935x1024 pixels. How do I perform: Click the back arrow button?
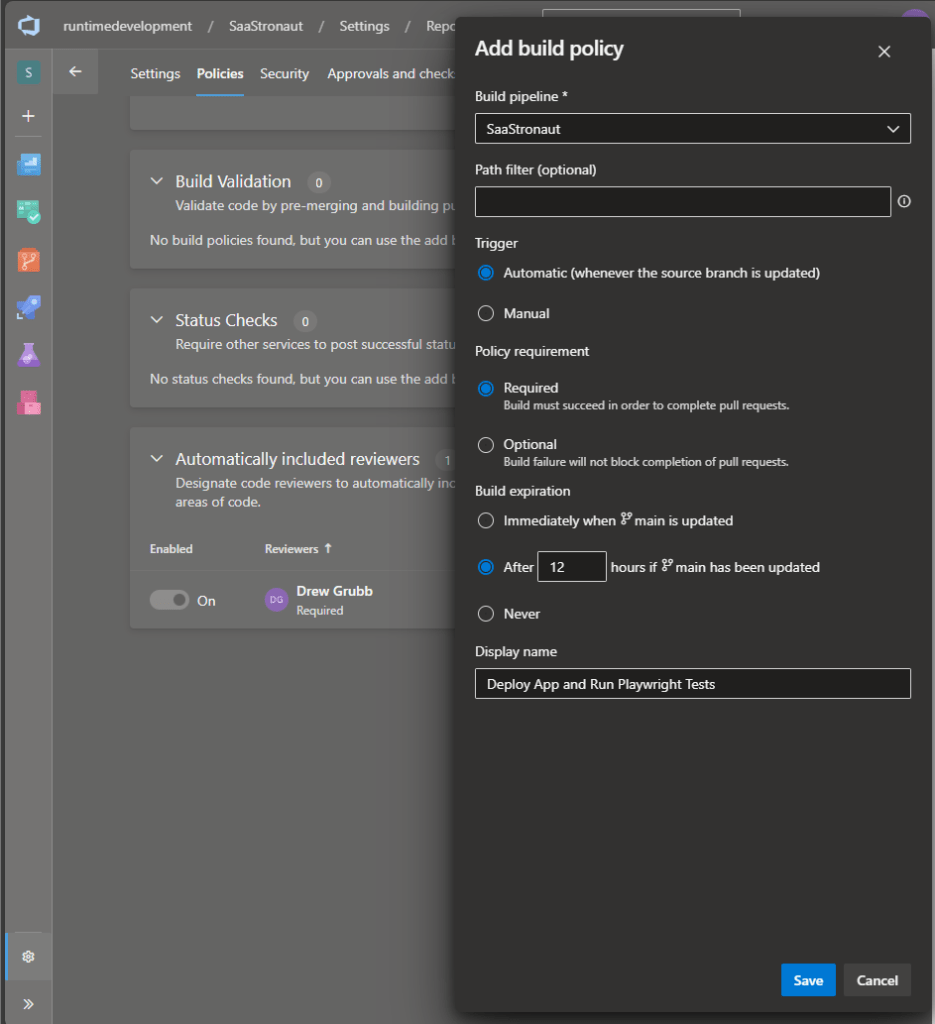[x=75, y=72]
